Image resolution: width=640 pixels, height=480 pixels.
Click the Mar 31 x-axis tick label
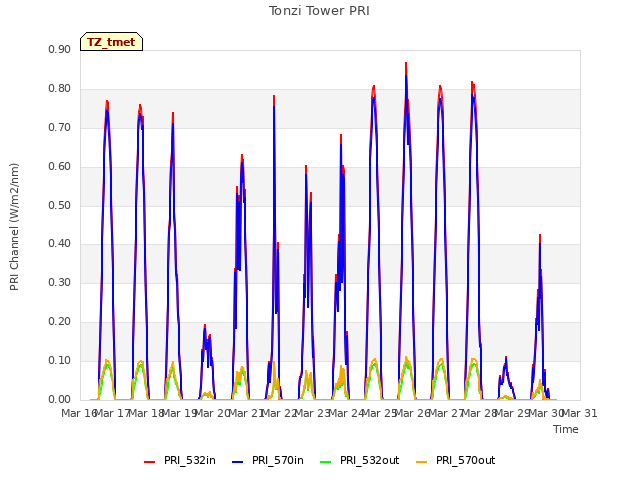(580, 413)
